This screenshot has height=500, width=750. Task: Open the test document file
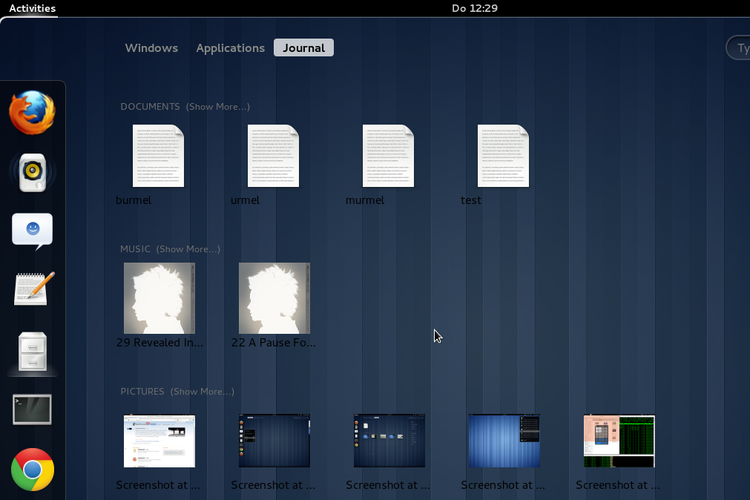[504, 157]
